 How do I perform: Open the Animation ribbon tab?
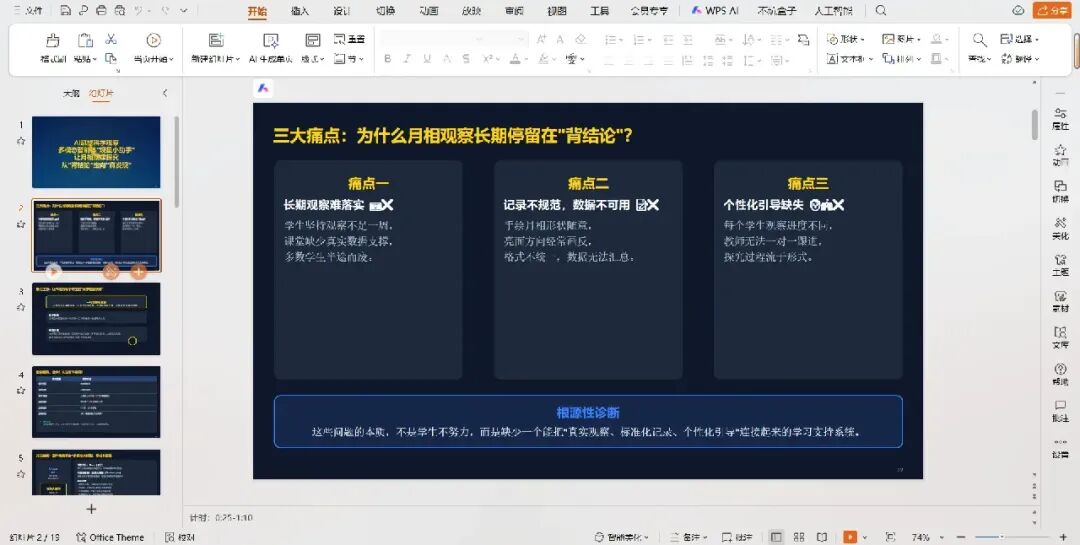pyautogui.click(x=428, y=11)
